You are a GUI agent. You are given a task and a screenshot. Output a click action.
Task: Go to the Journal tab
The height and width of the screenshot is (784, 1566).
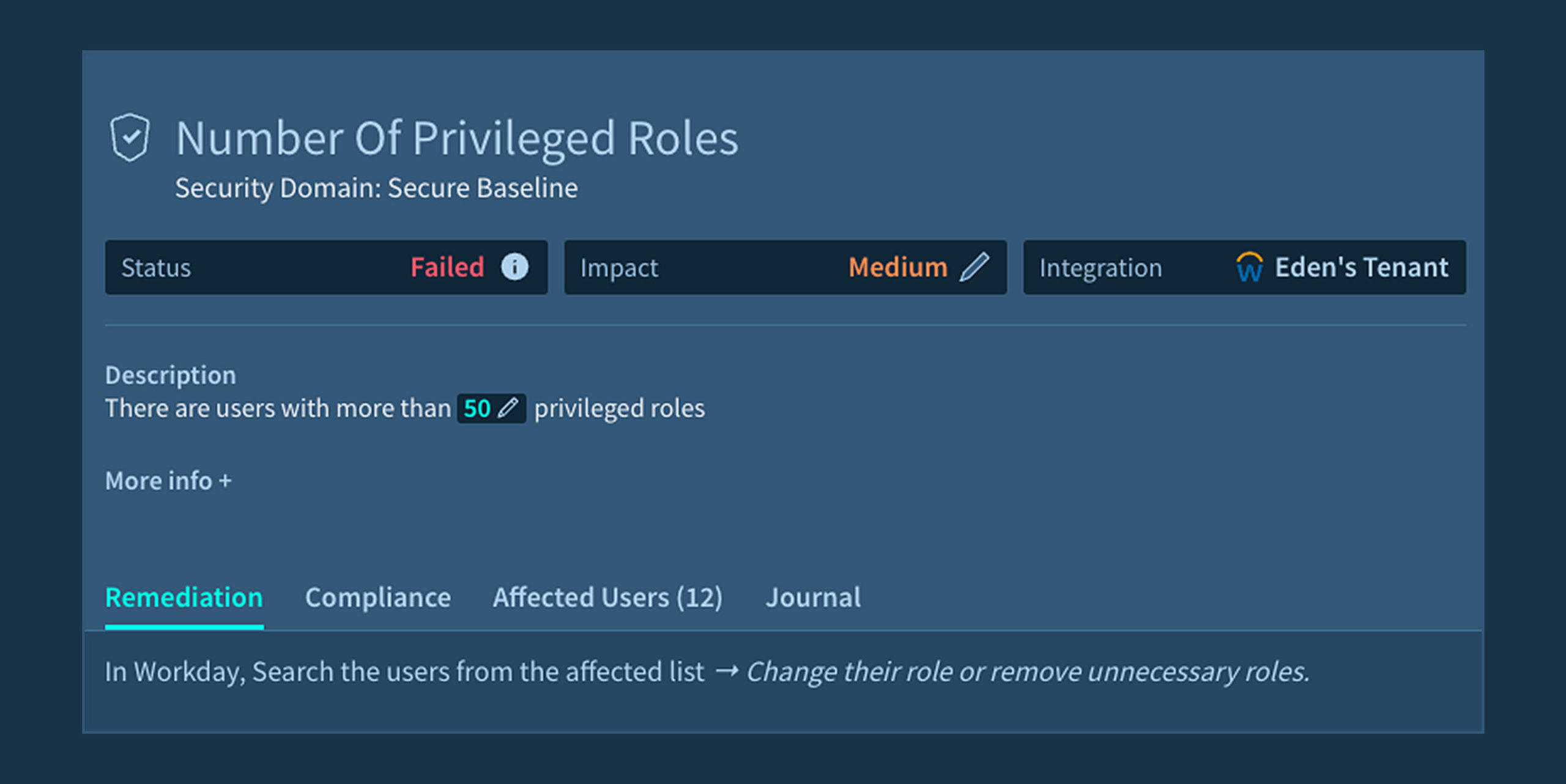[x=813, y=597]
